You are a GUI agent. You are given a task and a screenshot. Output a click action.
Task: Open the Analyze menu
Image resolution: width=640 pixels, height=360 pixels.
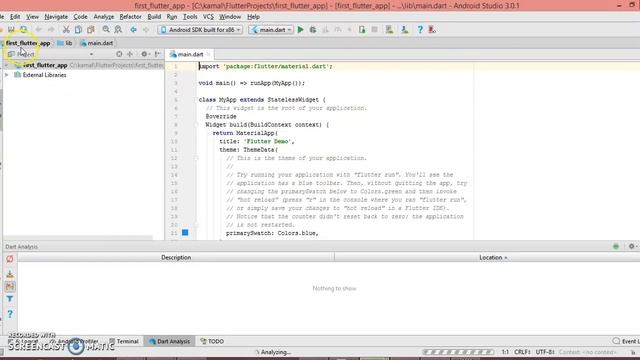pyautogui.click(x=104, y=17)
